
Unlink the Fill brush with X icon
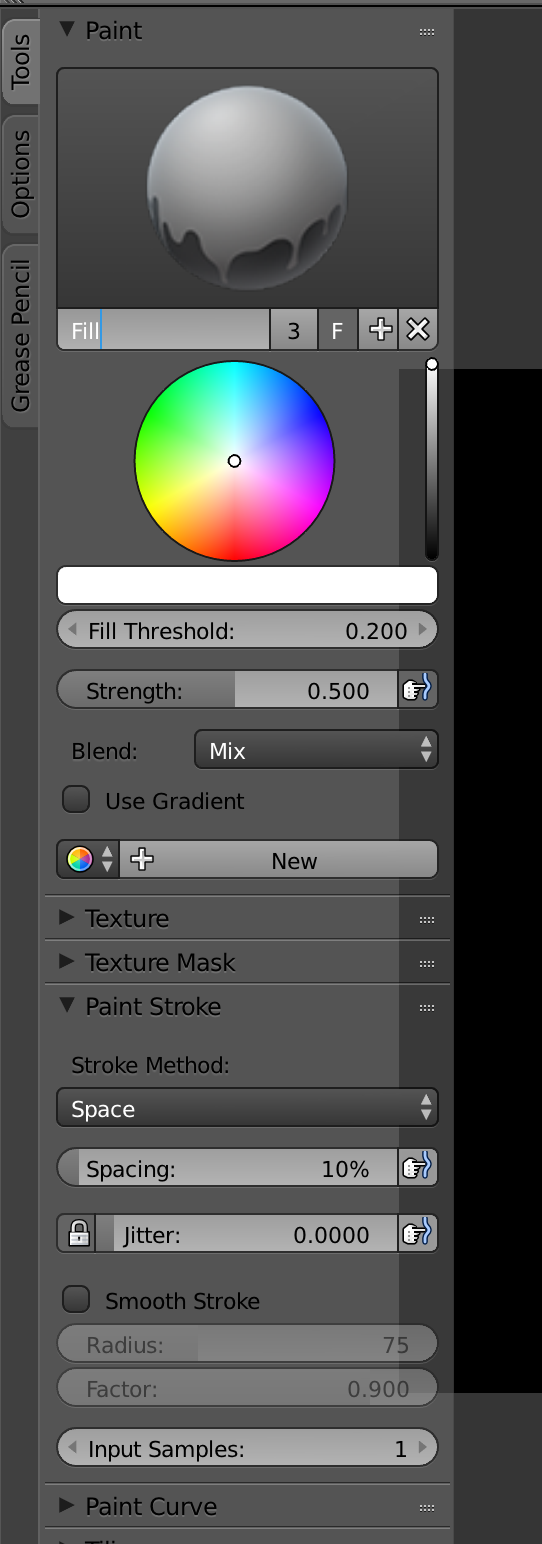(x=418, y=330)
